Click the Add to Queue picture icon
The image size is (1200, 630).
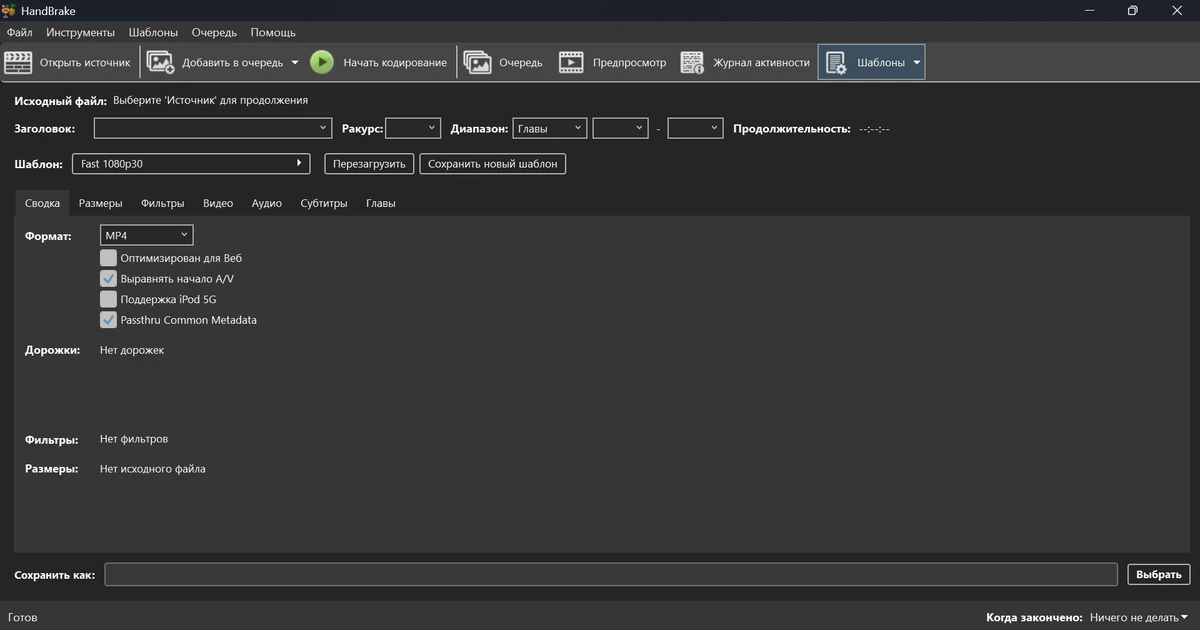[161, 62]
